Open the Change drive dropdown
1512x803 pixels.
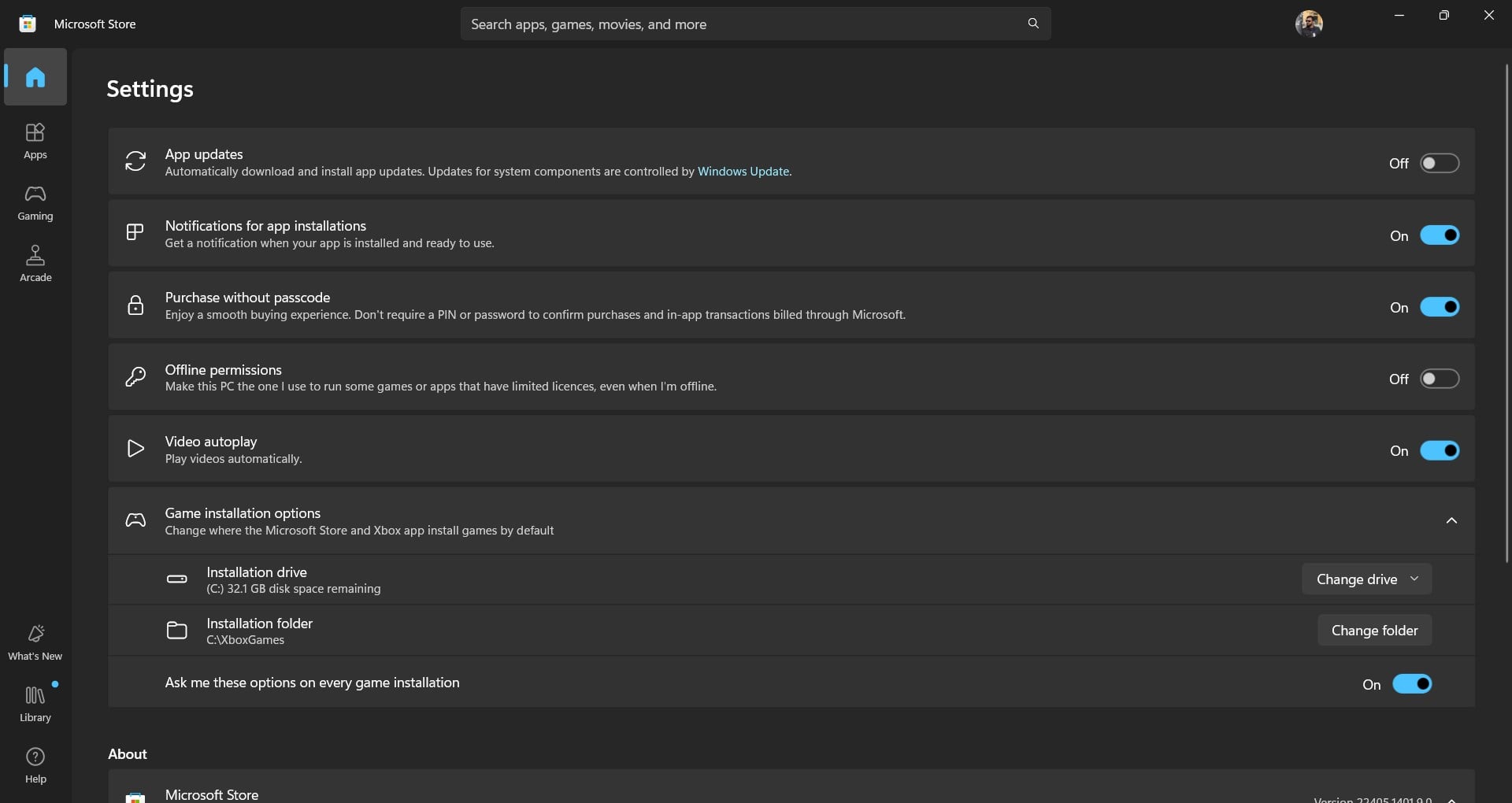(x=1367, y=579)
